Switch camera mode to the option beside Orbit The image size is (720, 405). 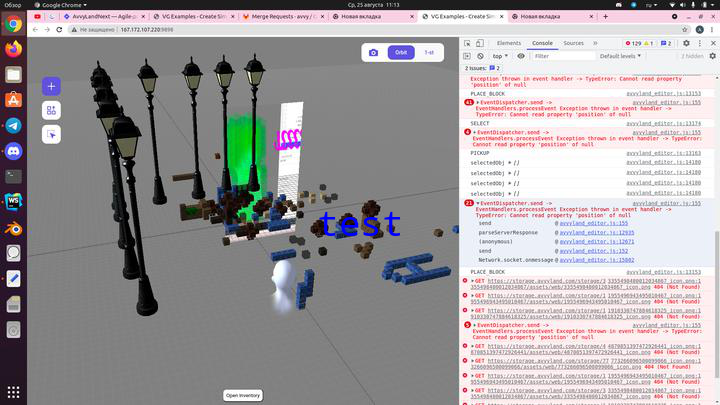429,52
